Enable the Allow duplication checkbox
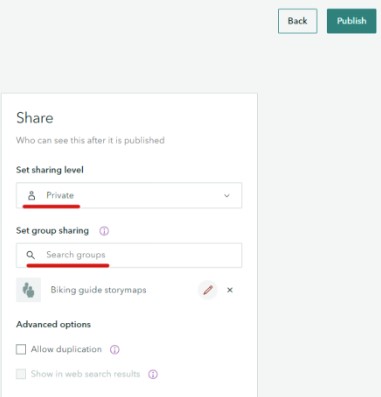Image resolution: width=381 pixels, height=397 pixels. coord(21,349)
